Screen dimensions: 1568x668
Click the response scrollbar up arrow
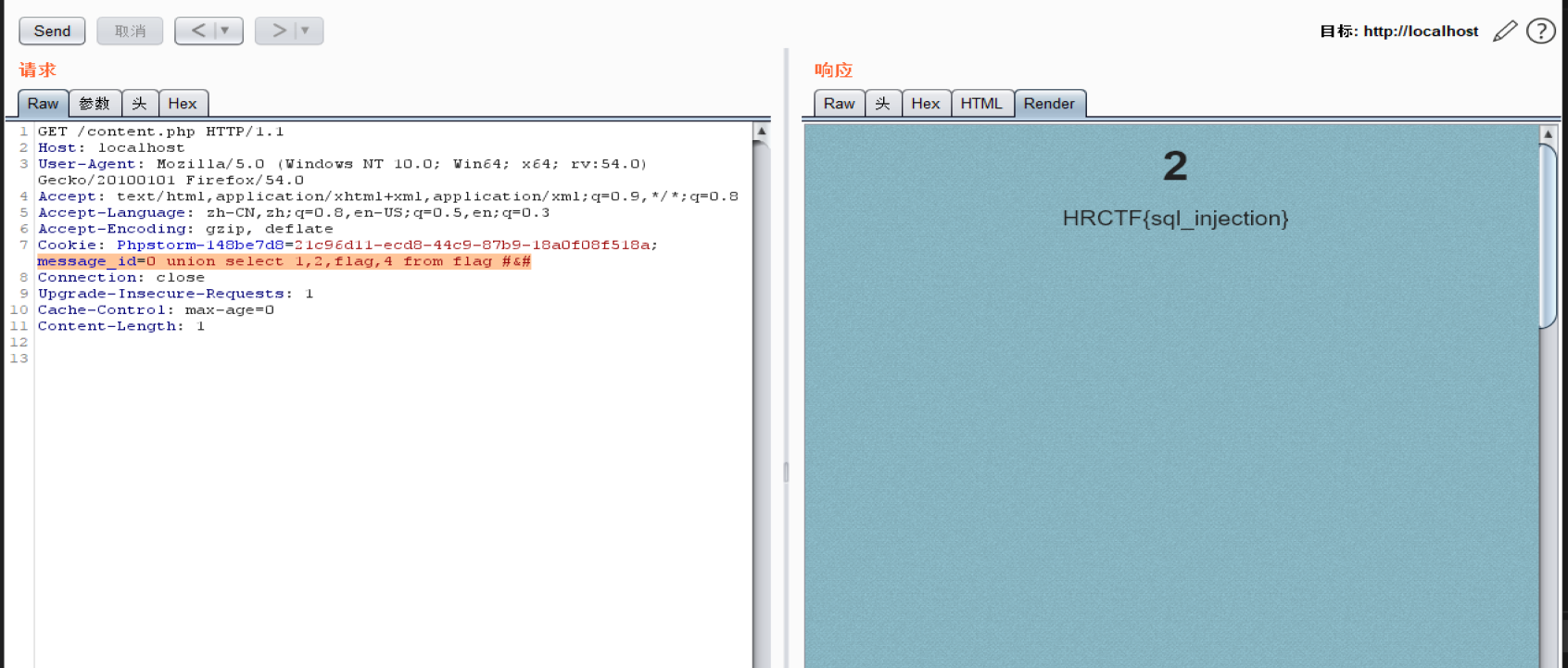pyautogui.click(x=1548, y=134)
